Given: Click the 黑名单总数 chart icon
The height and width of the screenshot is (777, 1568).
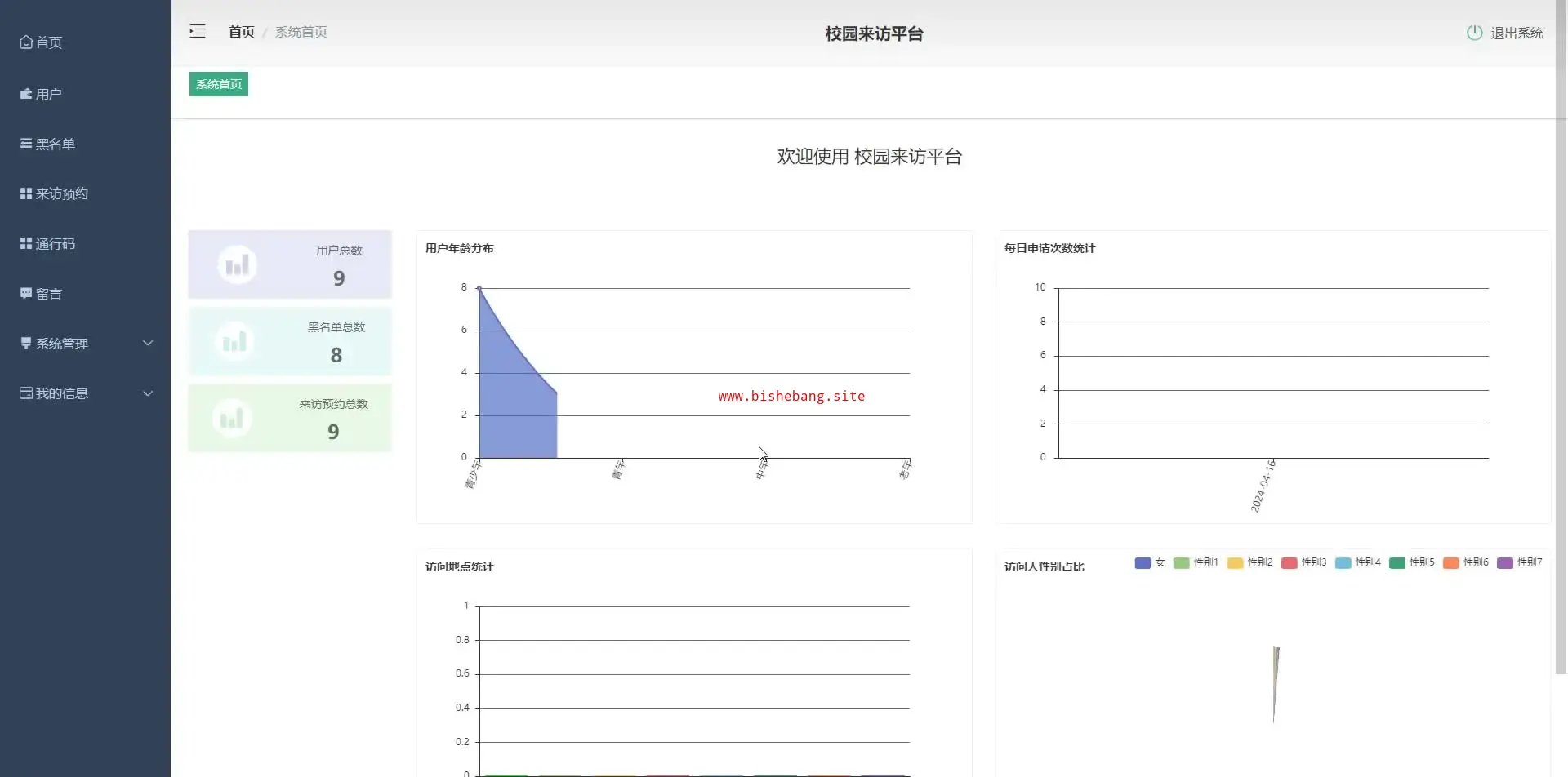Looking at the screenshot, I should coord(234,341).
